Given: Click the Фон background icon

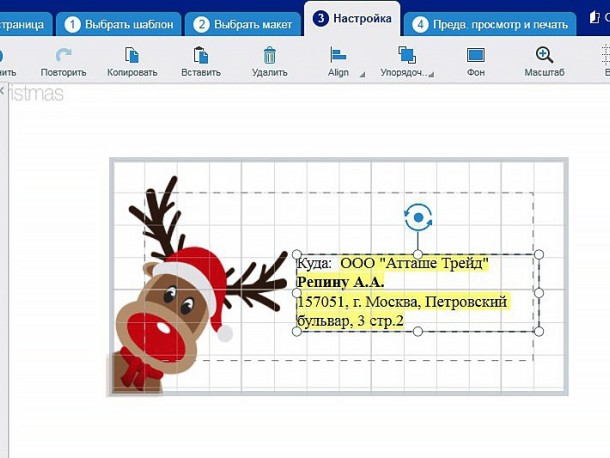Looking at the screenshot, I should click(475, 55).
